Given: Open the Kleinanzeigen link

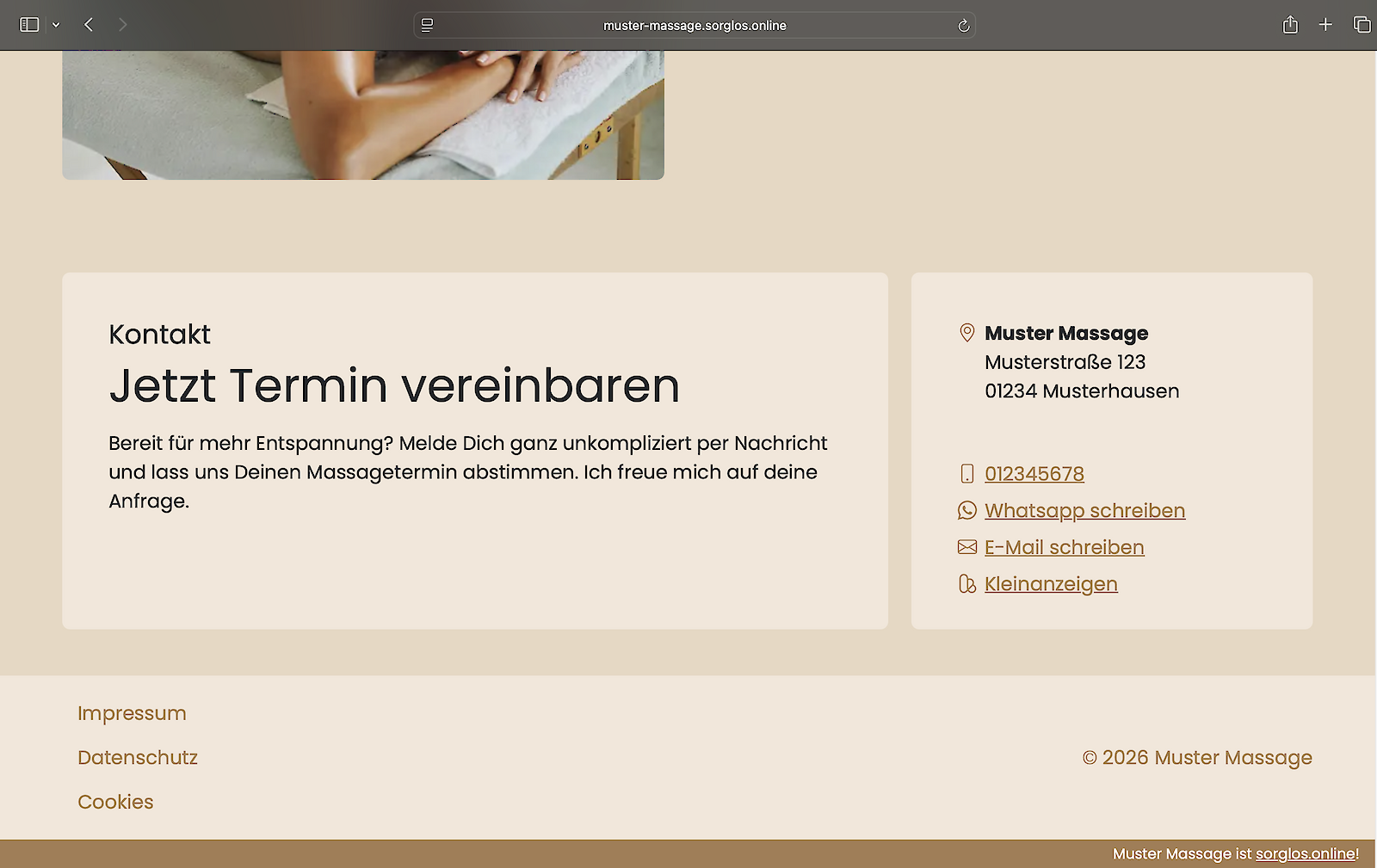Looking at the screenshot, I should point(1051,584).
